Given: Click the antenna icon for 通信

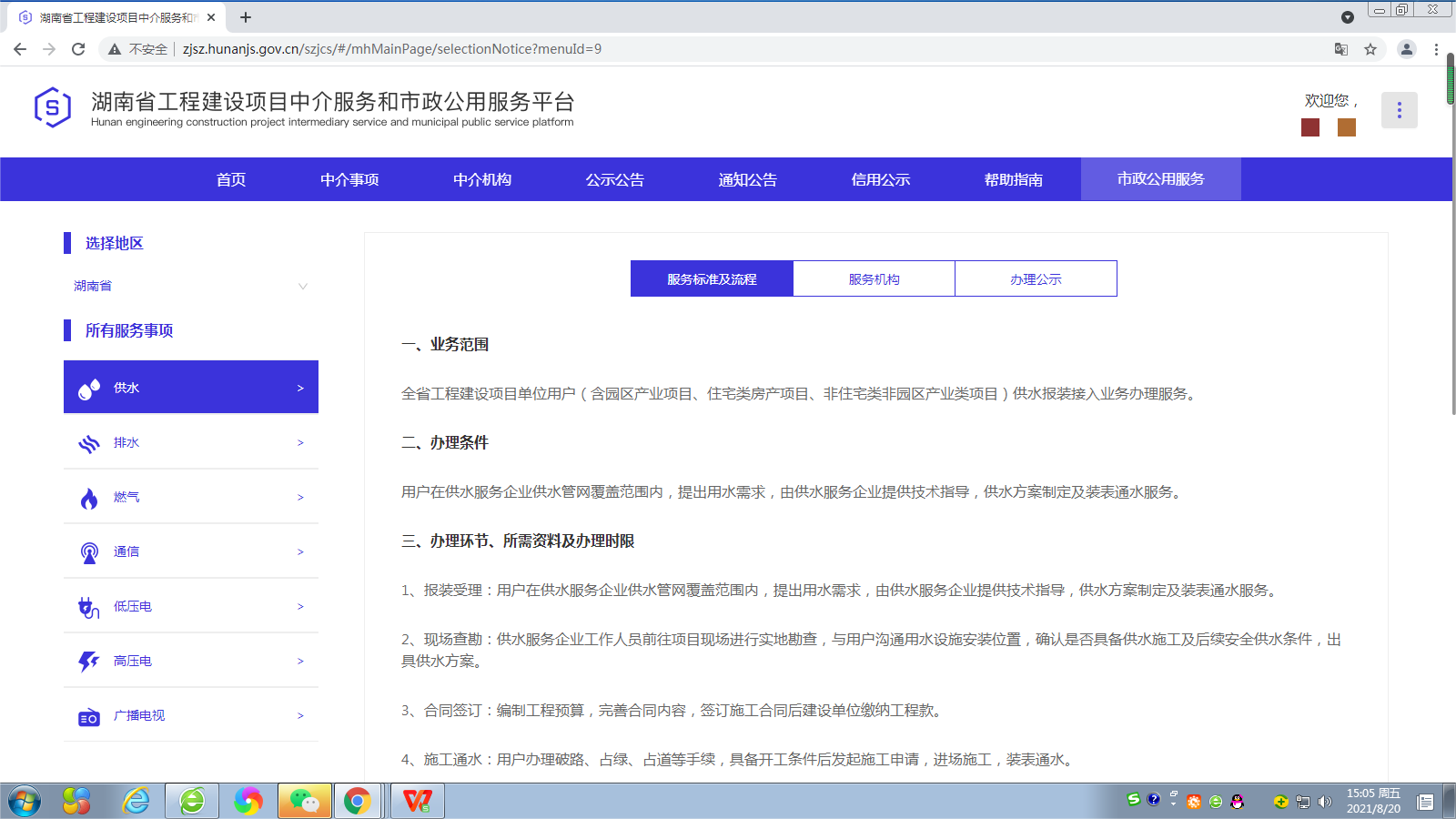Looking at the screenshot, I should pos(89,552).
